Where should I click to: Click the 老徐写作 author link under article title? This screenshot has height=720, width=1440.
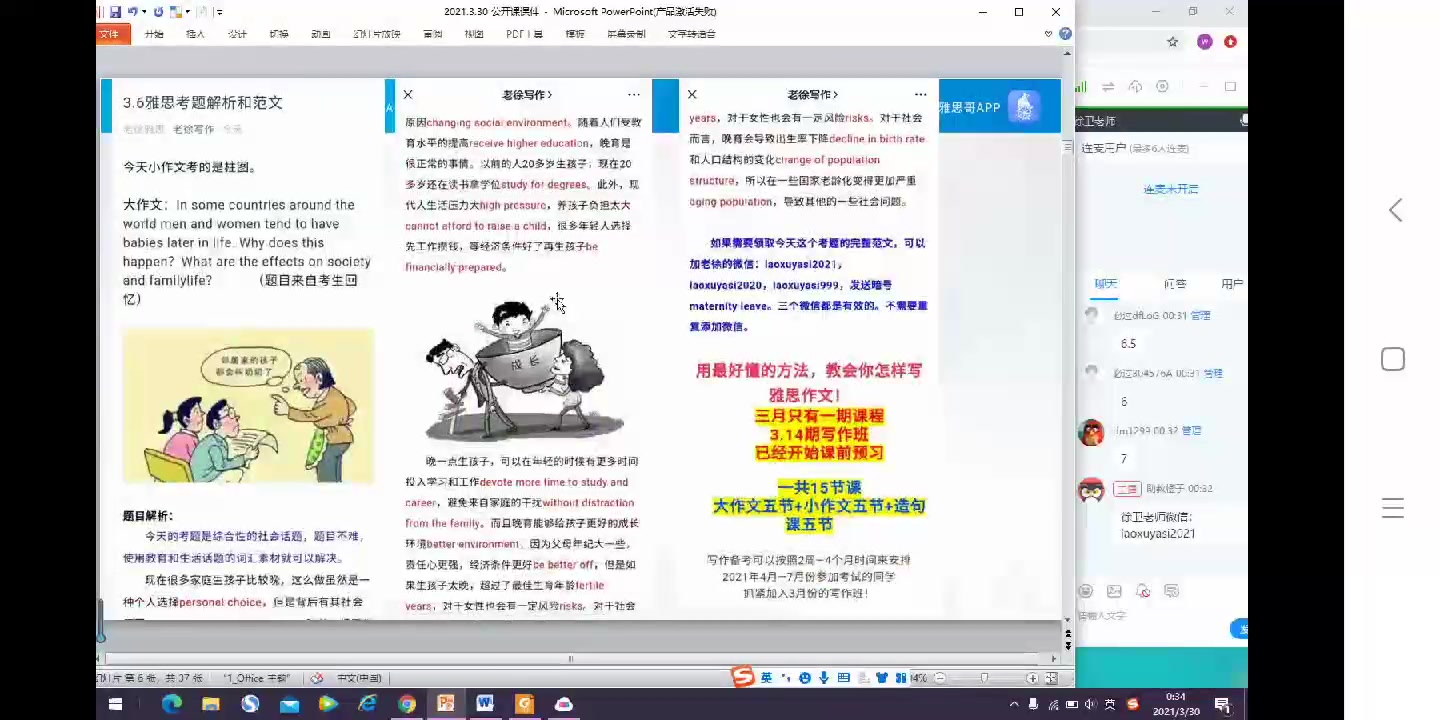click(x=193, y=129)
